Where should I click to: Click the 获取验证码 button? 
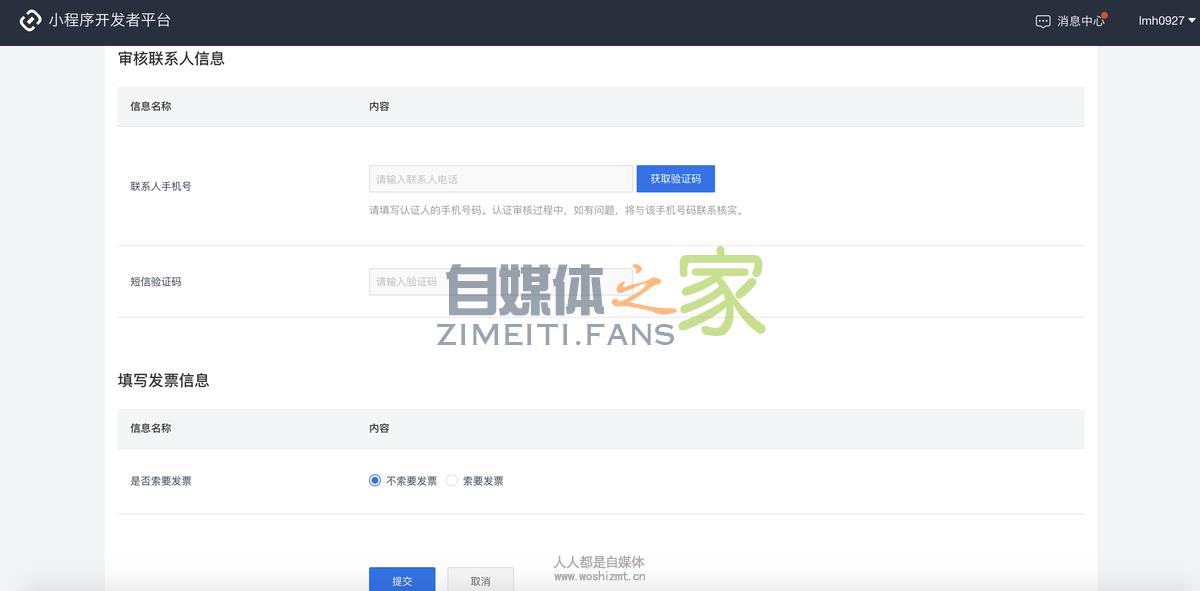[675, 178]
